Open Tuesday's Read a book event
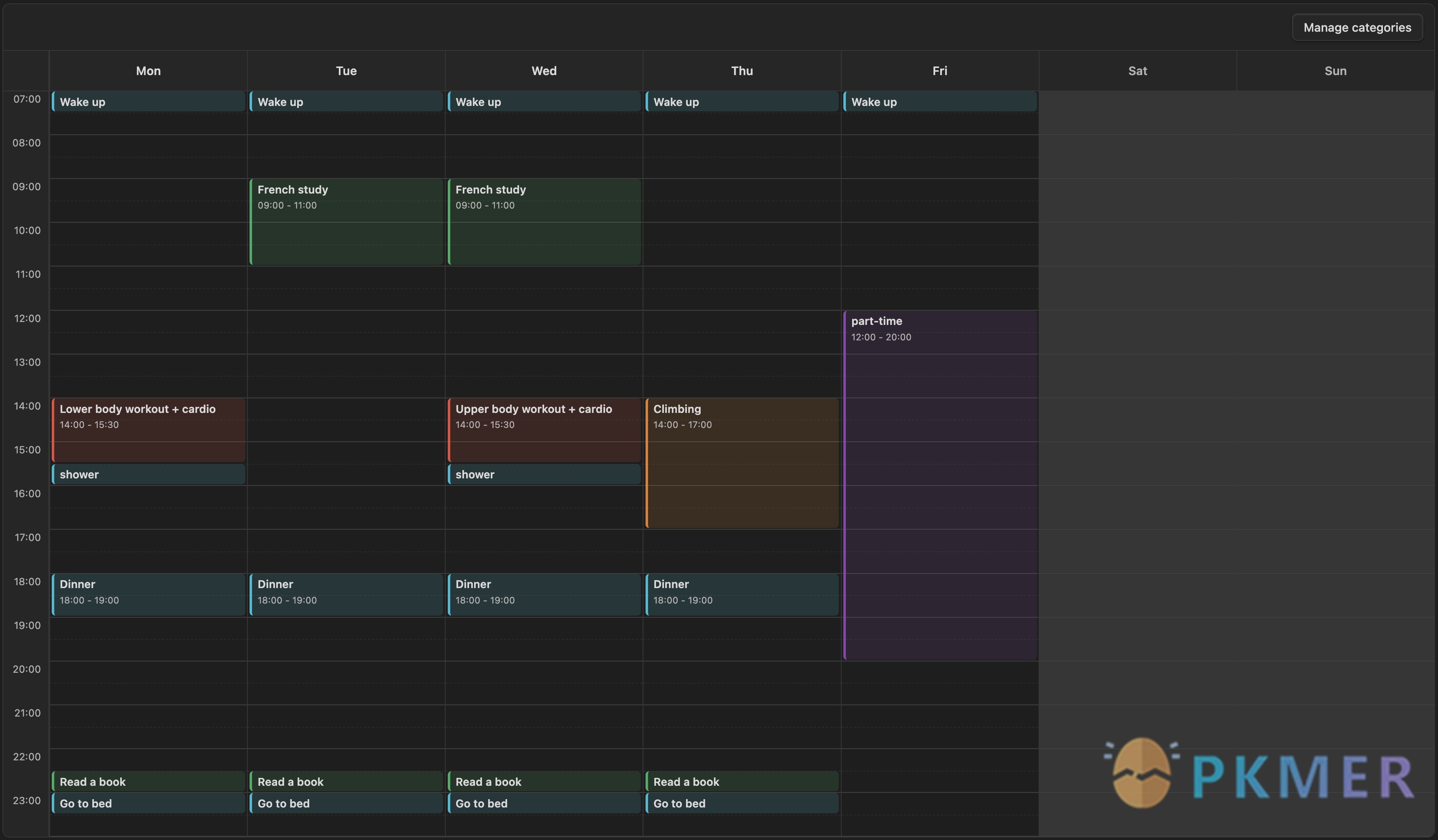This screenshot has height=840, width=1438. click(346, 781)
